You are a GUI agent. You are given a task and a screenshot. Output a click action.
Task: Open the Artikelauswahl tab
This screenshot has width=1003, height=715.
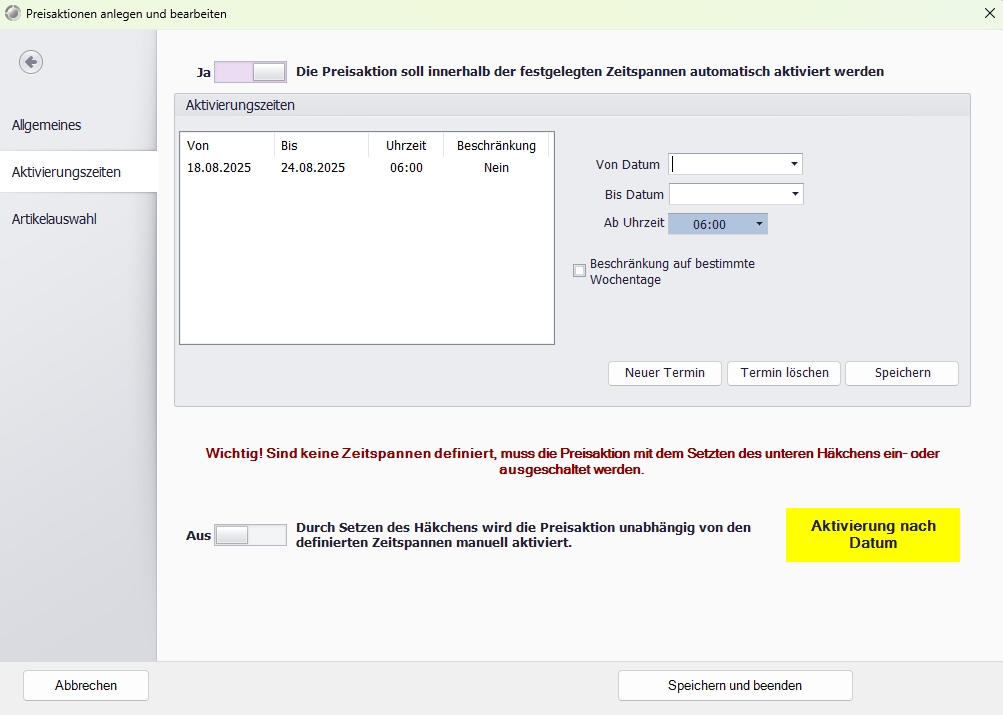(54, 219)
